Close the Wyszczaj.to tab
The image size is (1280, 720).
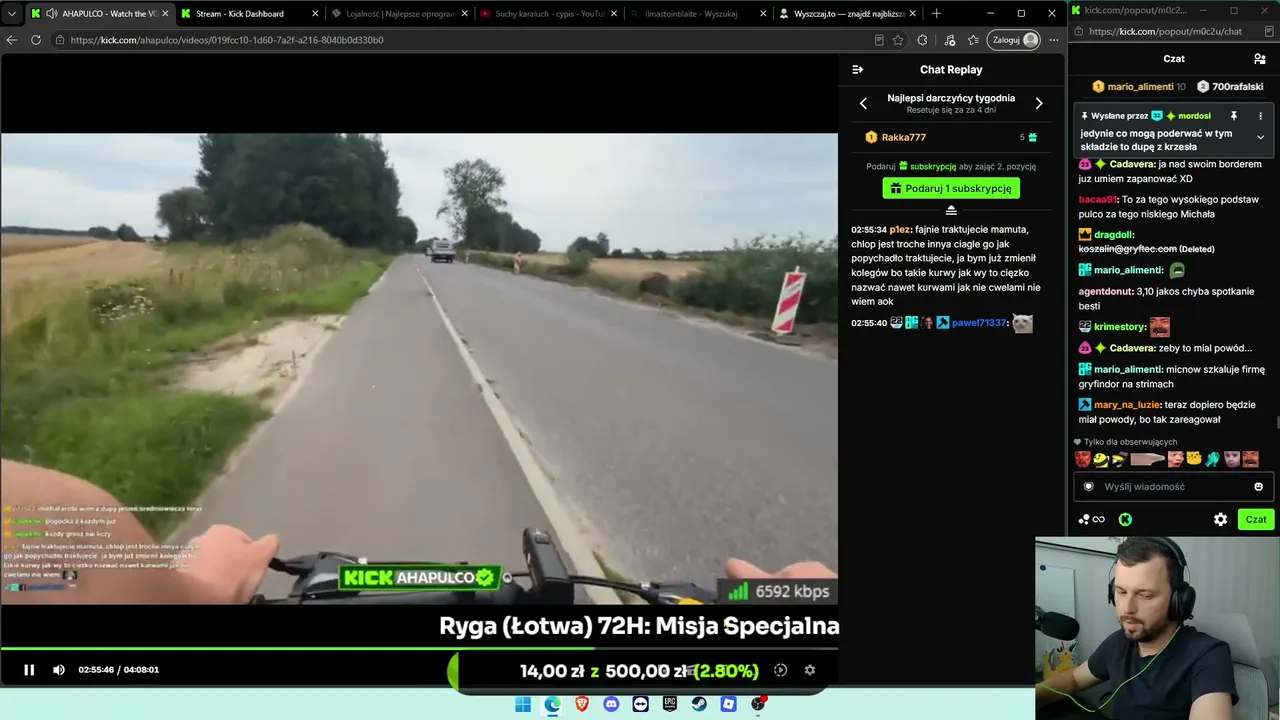[x=912, y=14]
